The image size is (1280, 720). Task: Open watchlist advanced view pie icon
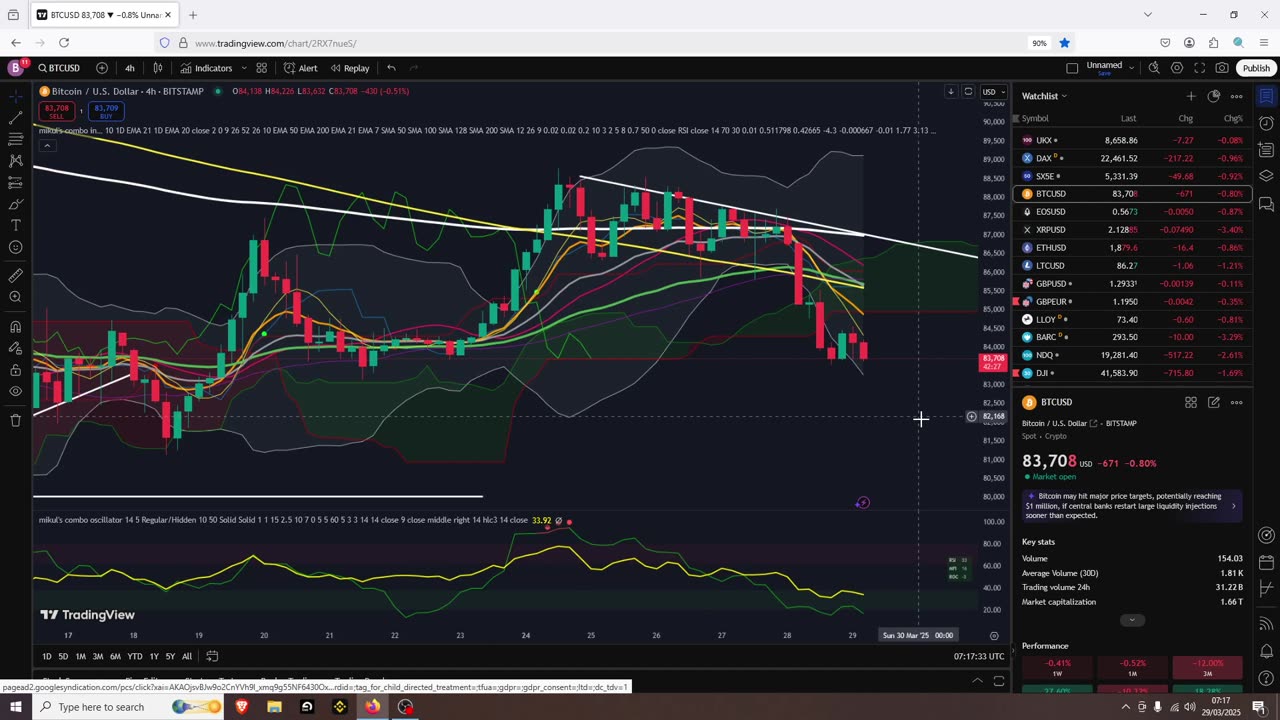point(1213,96)
